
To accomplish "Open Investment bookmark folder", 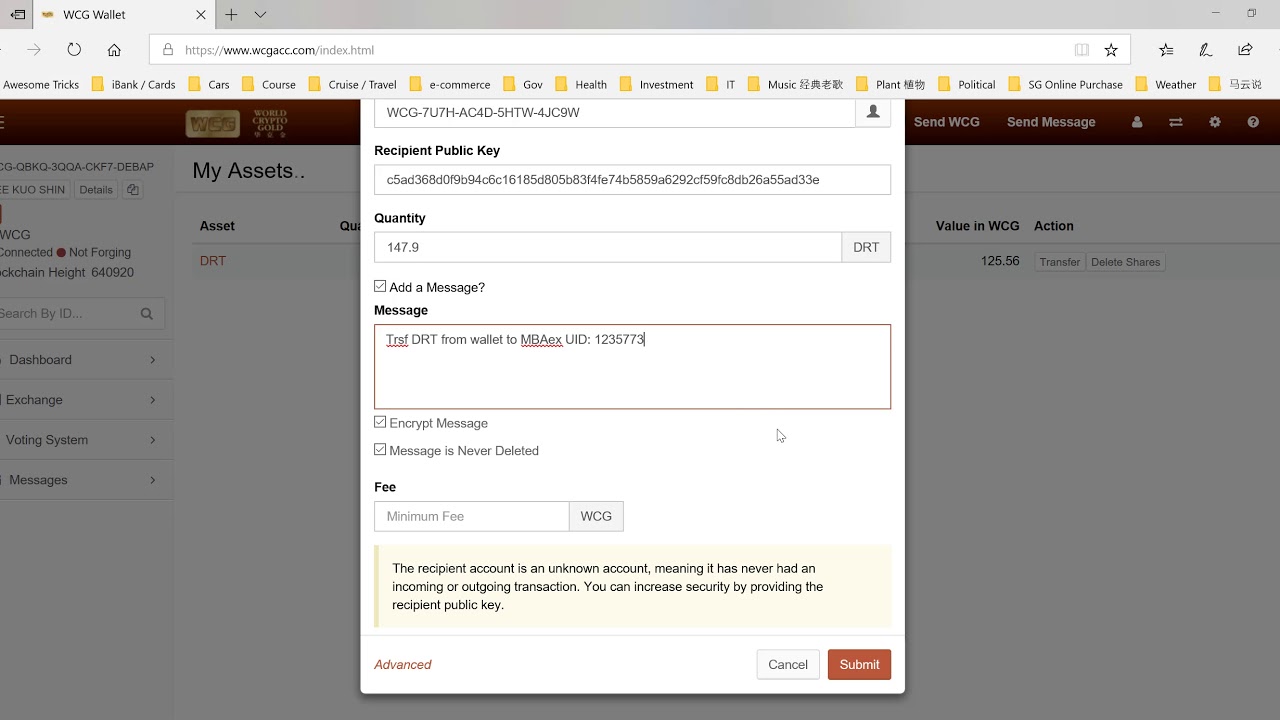I will point(656,85).
